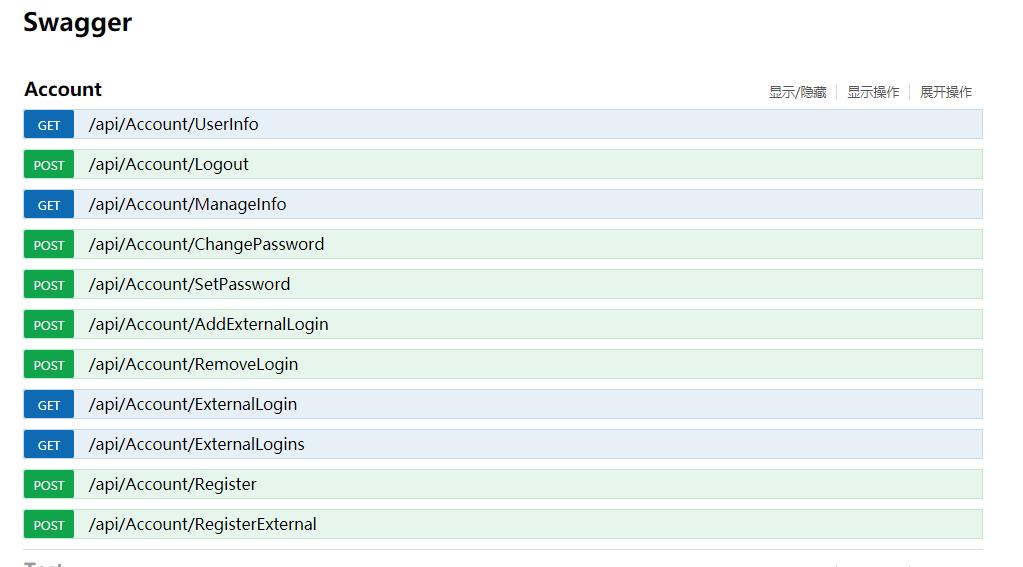Click POST badge for /api/Account/RemoveLogin

(49, 365)
